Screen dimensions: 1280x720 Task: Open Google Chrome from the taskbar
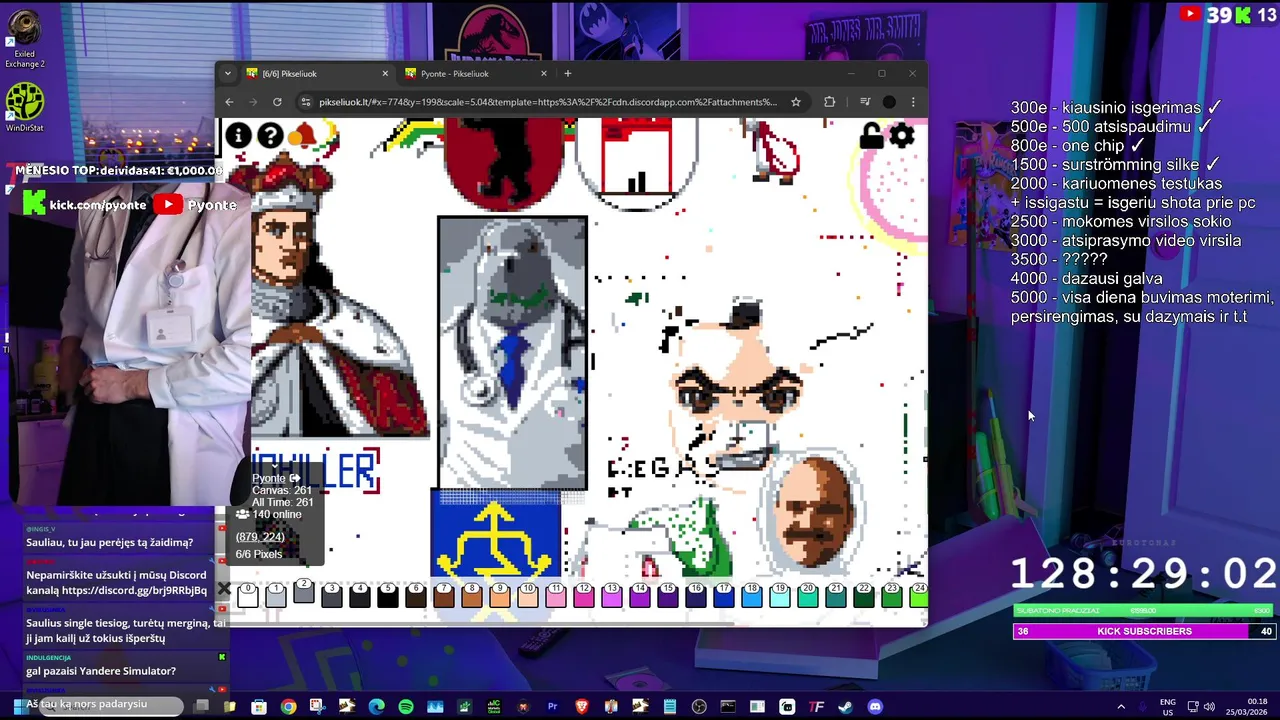(288, 707)
